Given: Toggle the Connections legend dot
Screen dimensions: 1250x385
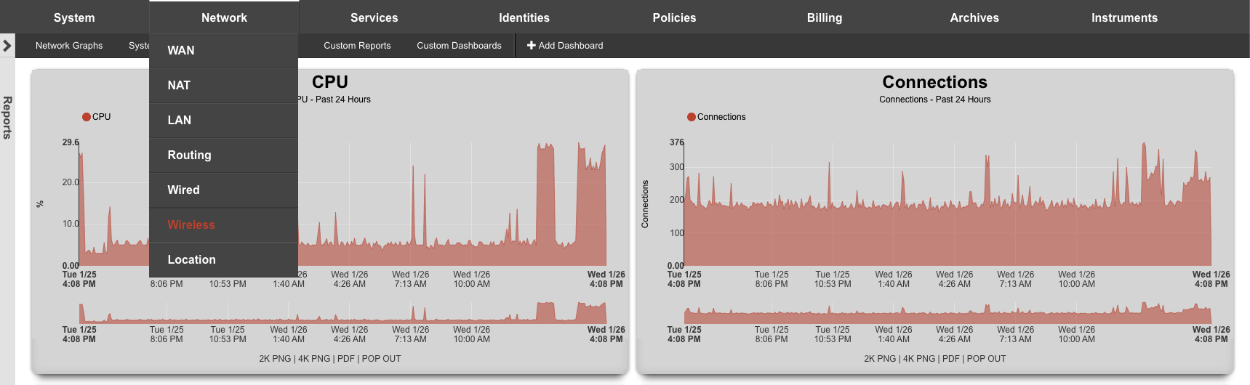Looking at the screenshot, I should (691, 117).
